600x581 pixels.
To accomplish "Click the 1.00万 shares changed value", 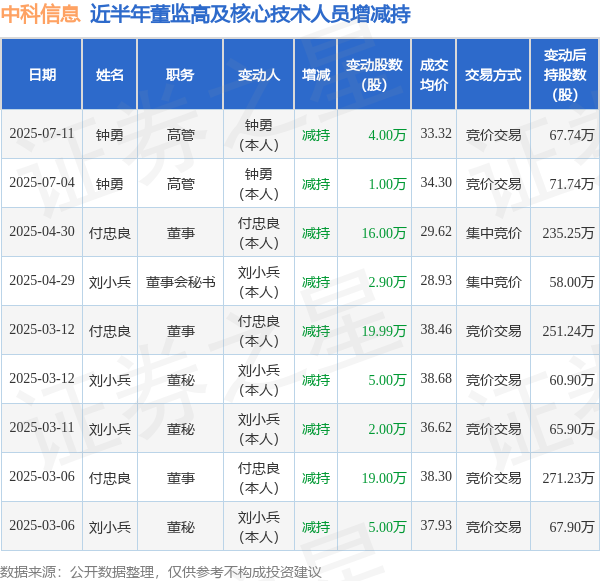I will click(x=387, y=184).
